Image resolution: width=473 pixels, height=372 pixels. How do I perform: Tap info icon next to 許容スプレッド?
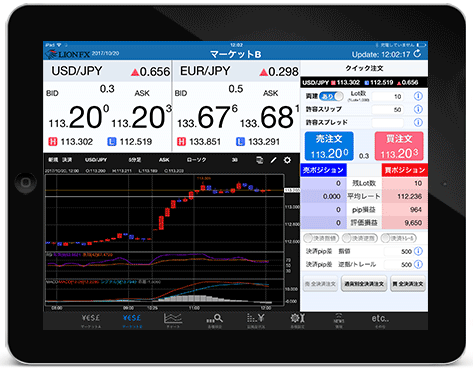[x=418, y=122]
